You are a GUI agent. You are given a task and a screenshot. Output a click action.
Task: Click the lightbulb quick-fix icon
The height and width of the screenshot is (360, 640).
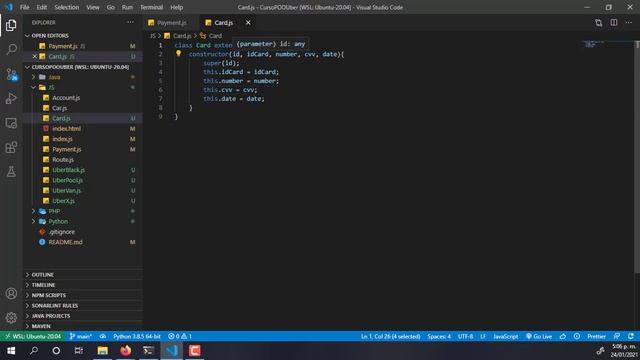(x=178, y=53)
